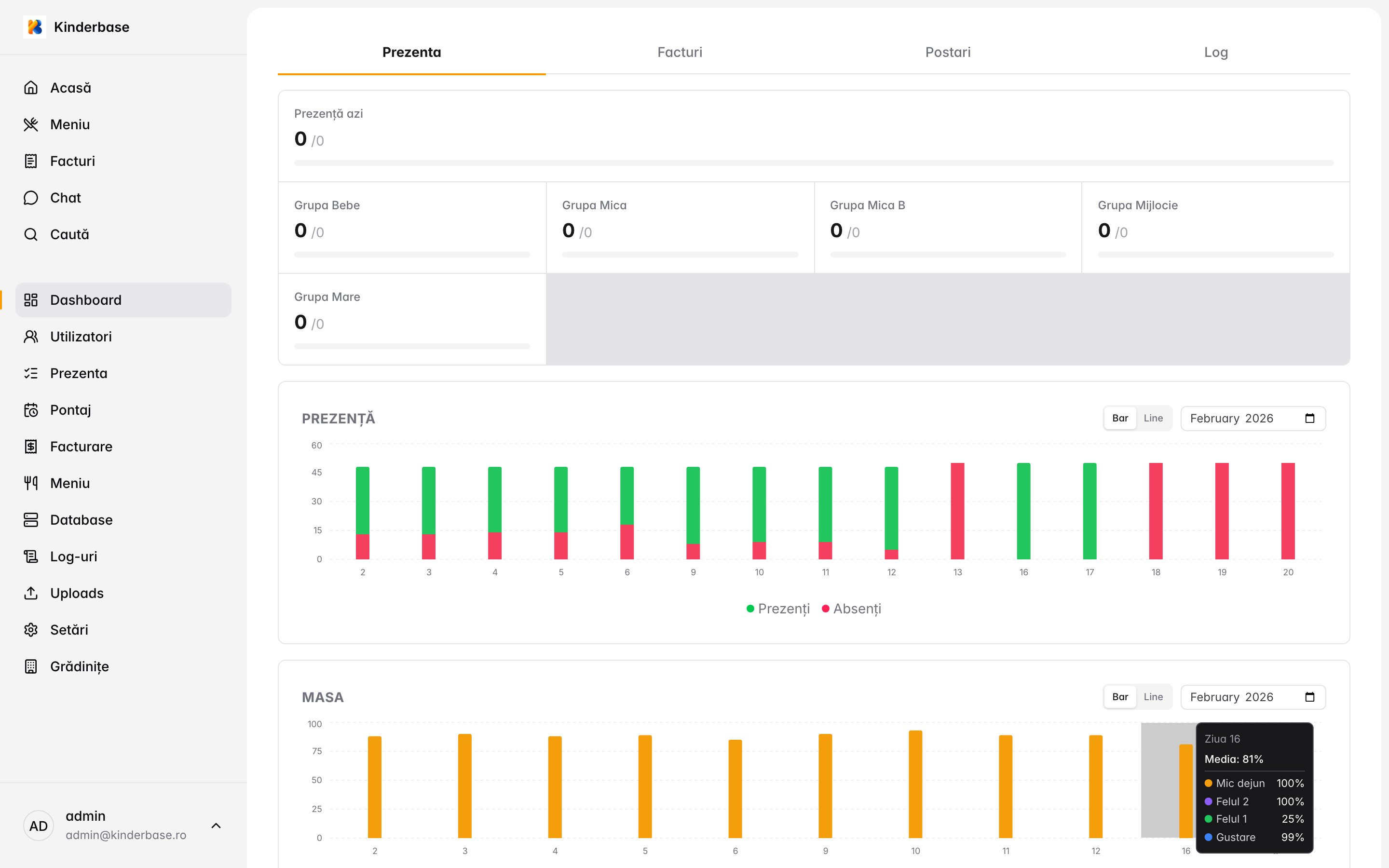Select the Caută search icon
This screenshot has height=868, width=1389.
[31, 234]
